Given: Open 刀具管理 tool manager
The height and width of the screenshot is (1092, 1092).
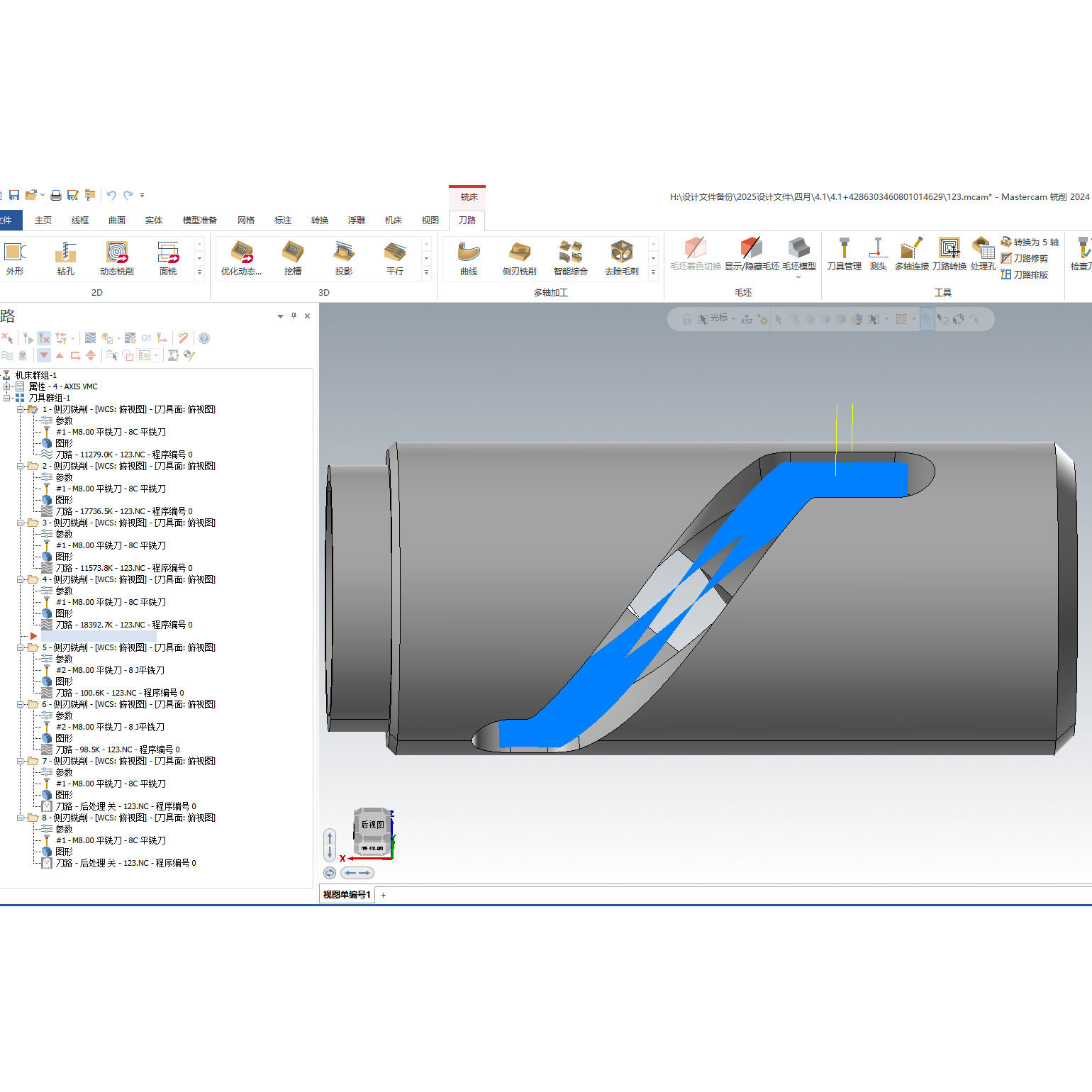Looking at the screenshot, I should point(844,254).
